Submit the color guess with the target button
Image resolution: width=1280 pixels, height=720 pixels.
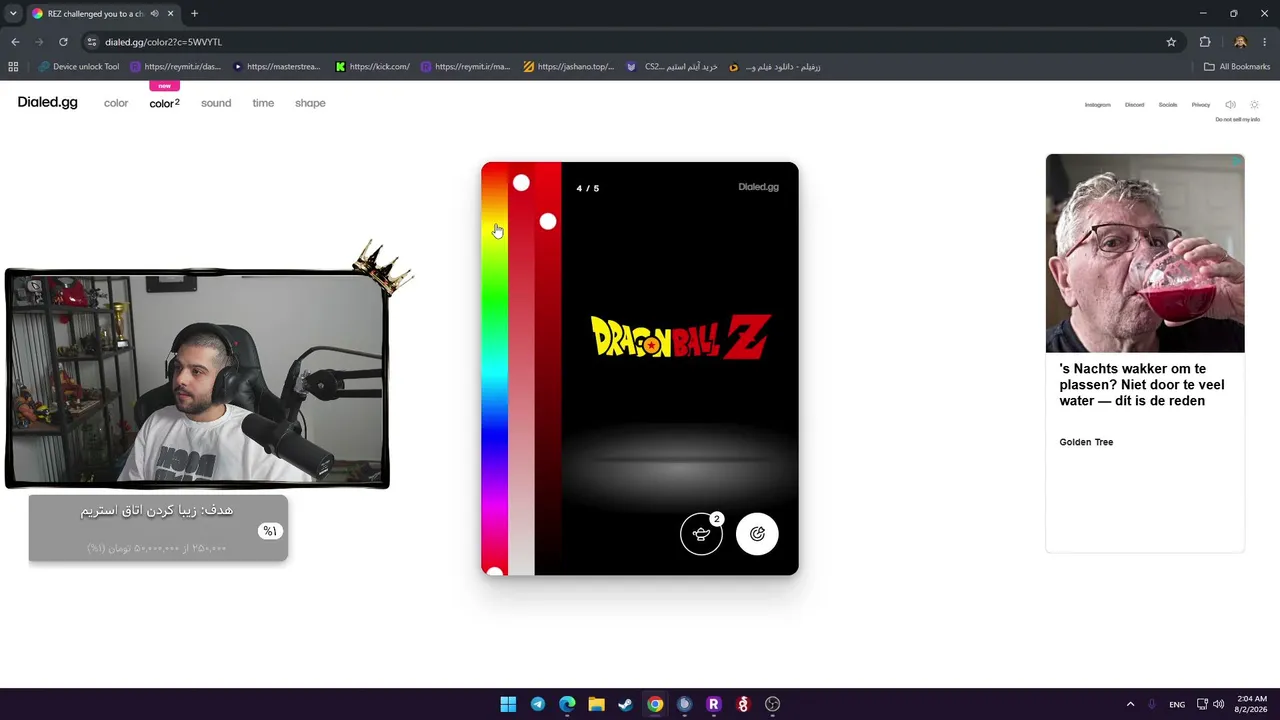pyautogui.click(x=757, y=534)
